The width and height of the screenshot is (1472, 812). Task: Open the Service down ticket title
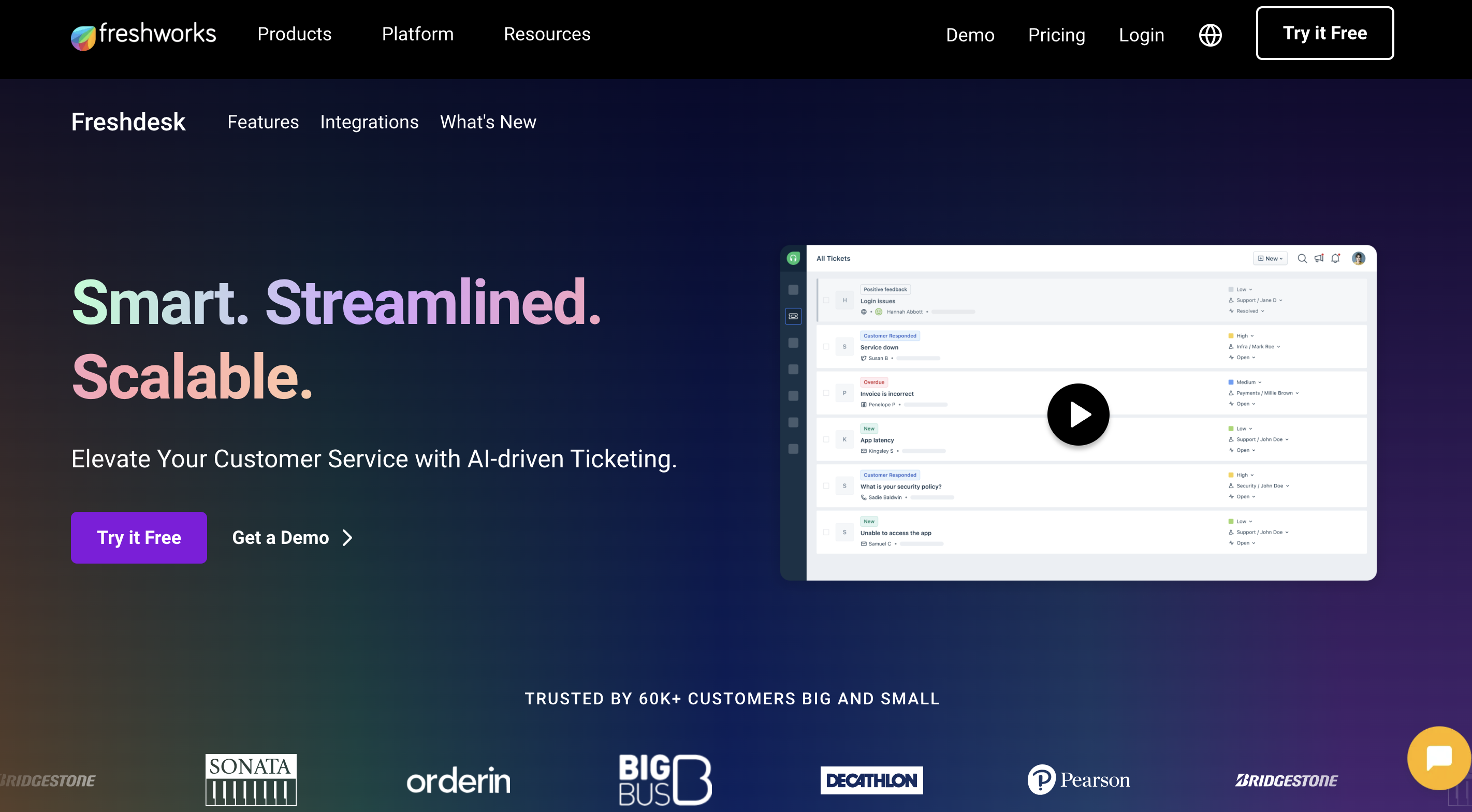tap(879, 347)
